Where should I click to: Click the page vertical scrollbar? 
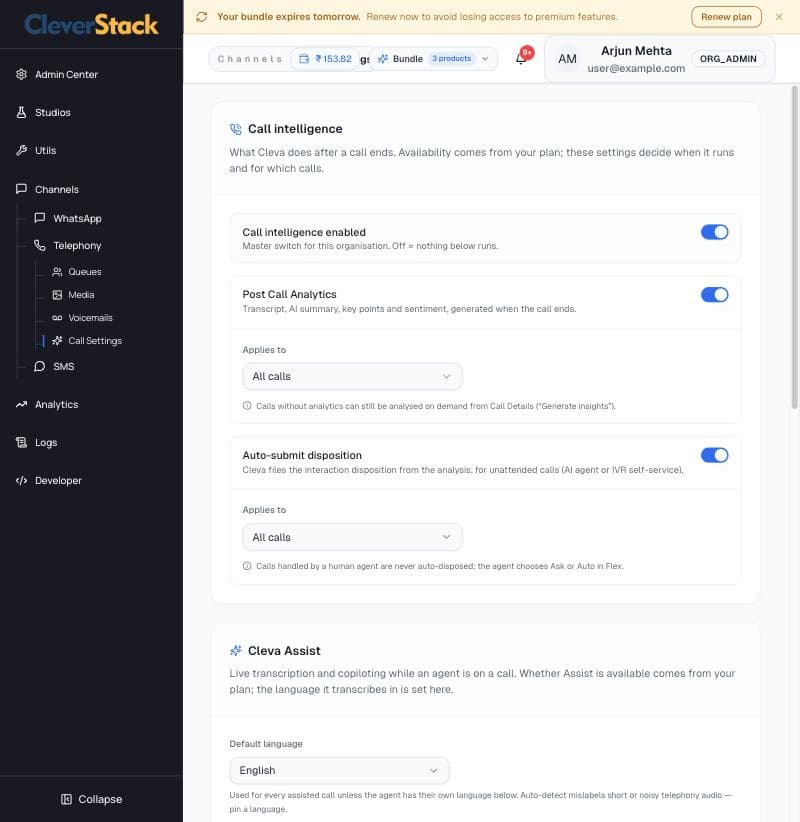pos(794,246)
